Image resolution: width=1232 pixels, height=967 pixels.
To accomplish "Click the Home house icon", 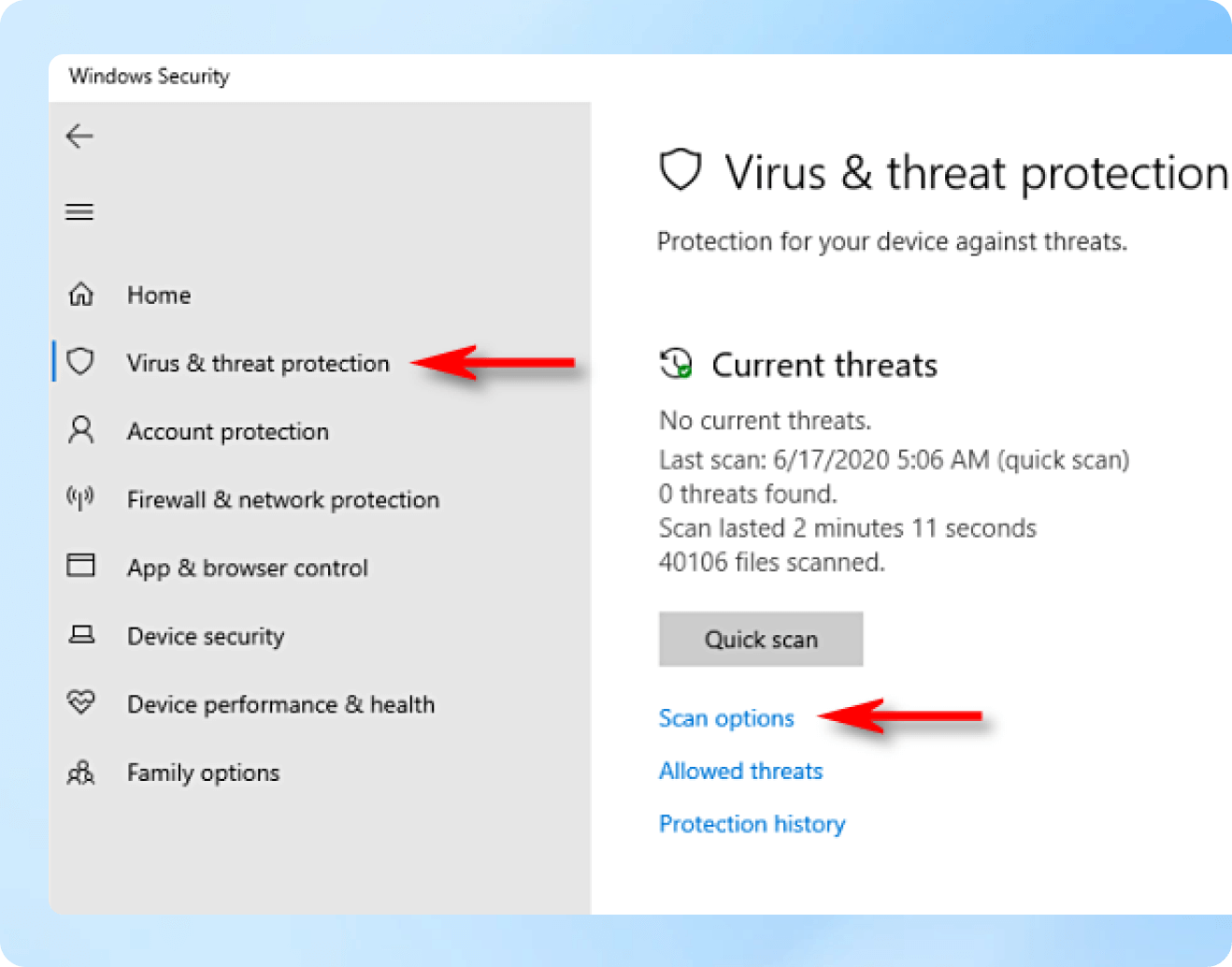I will (x=81, y=296).
